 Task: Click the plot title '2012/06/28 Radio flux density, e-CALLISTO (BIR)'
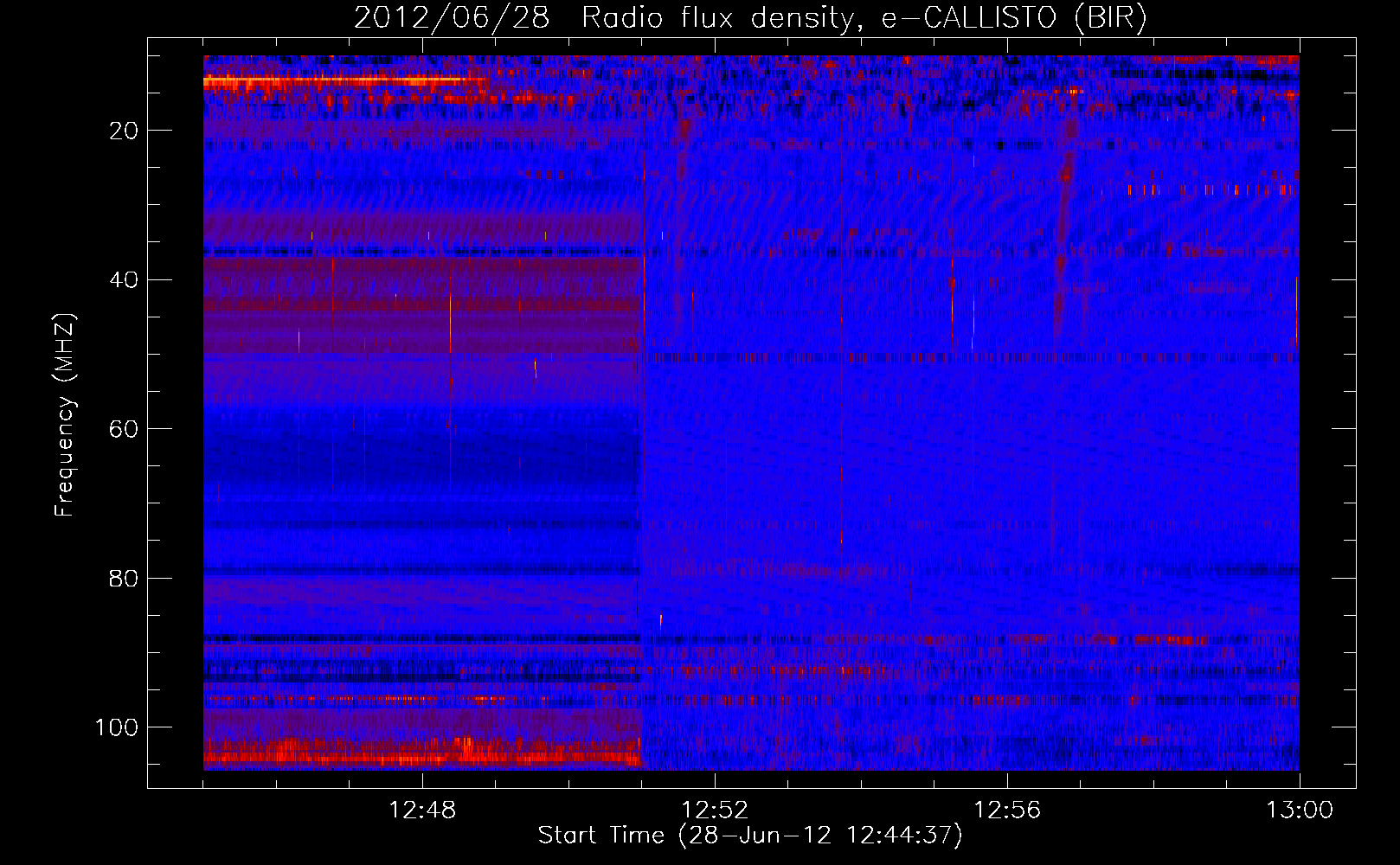coord(750,18)
